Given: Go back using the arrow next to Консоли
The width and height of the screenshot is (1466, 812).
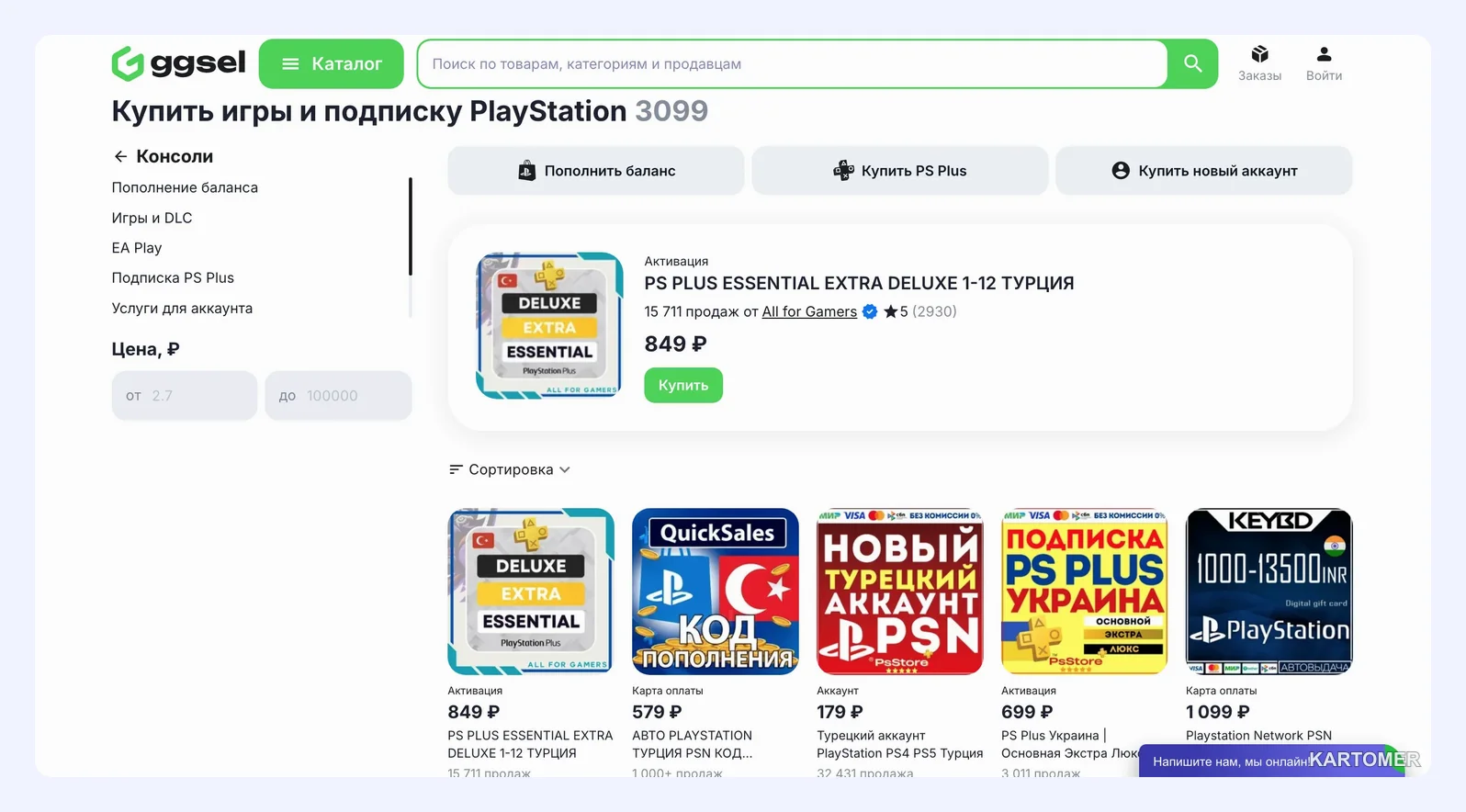Looking at the screenshot, I should 120,156.
